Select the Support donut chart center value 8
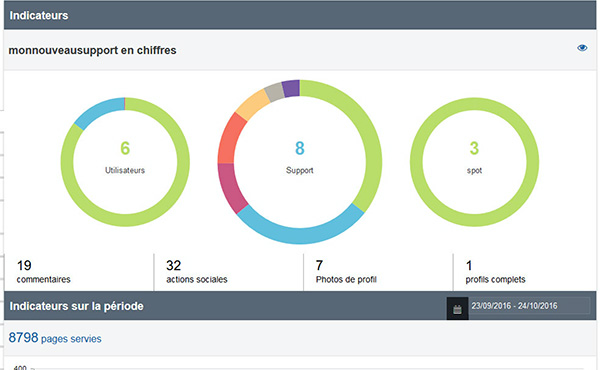600x370 pixels. click(300, 148)
